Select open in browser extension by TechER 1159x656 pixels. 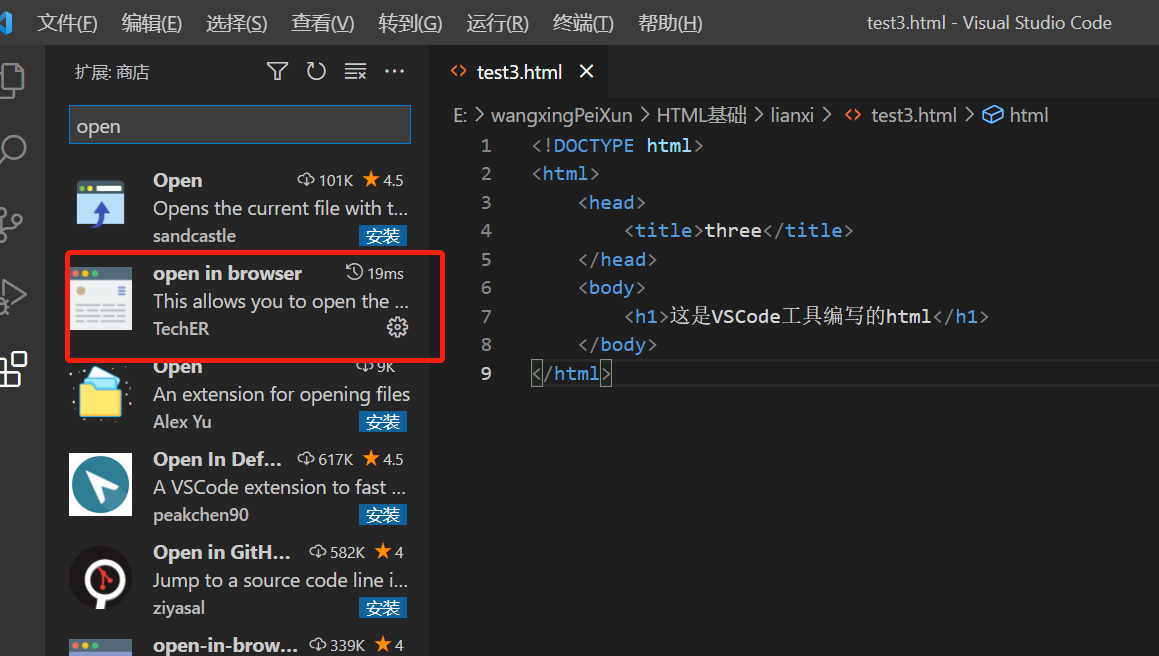pyautogui.click(x=239, y=302)
